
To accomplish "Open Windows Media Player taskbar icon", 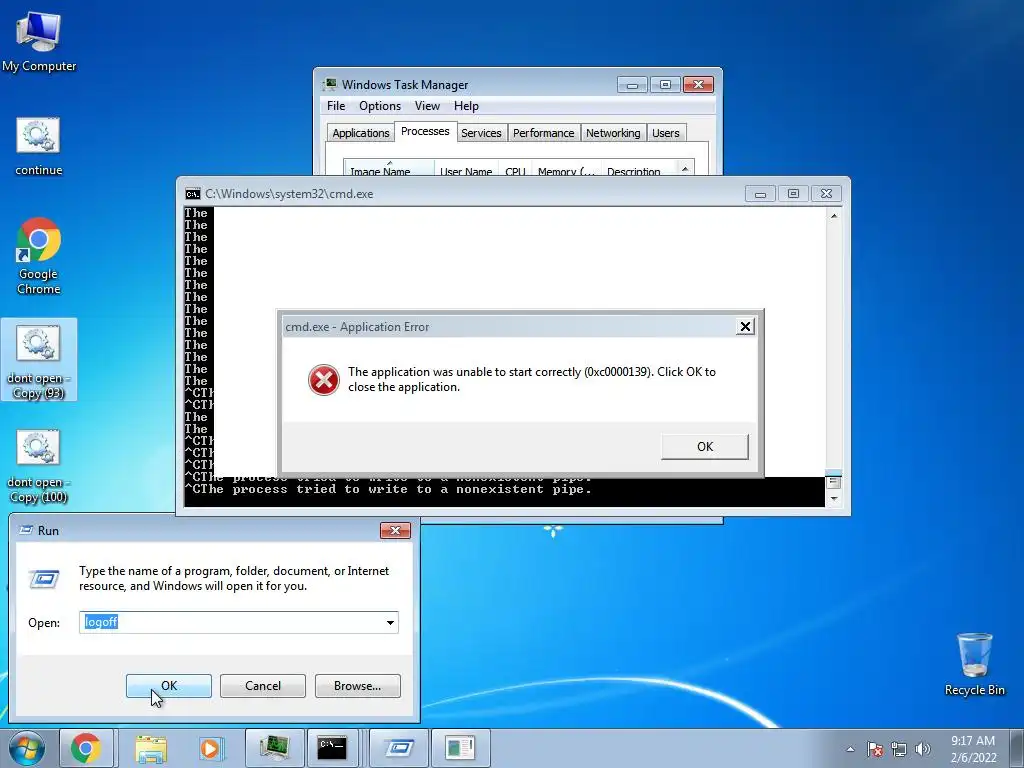I will click(211, 748).
